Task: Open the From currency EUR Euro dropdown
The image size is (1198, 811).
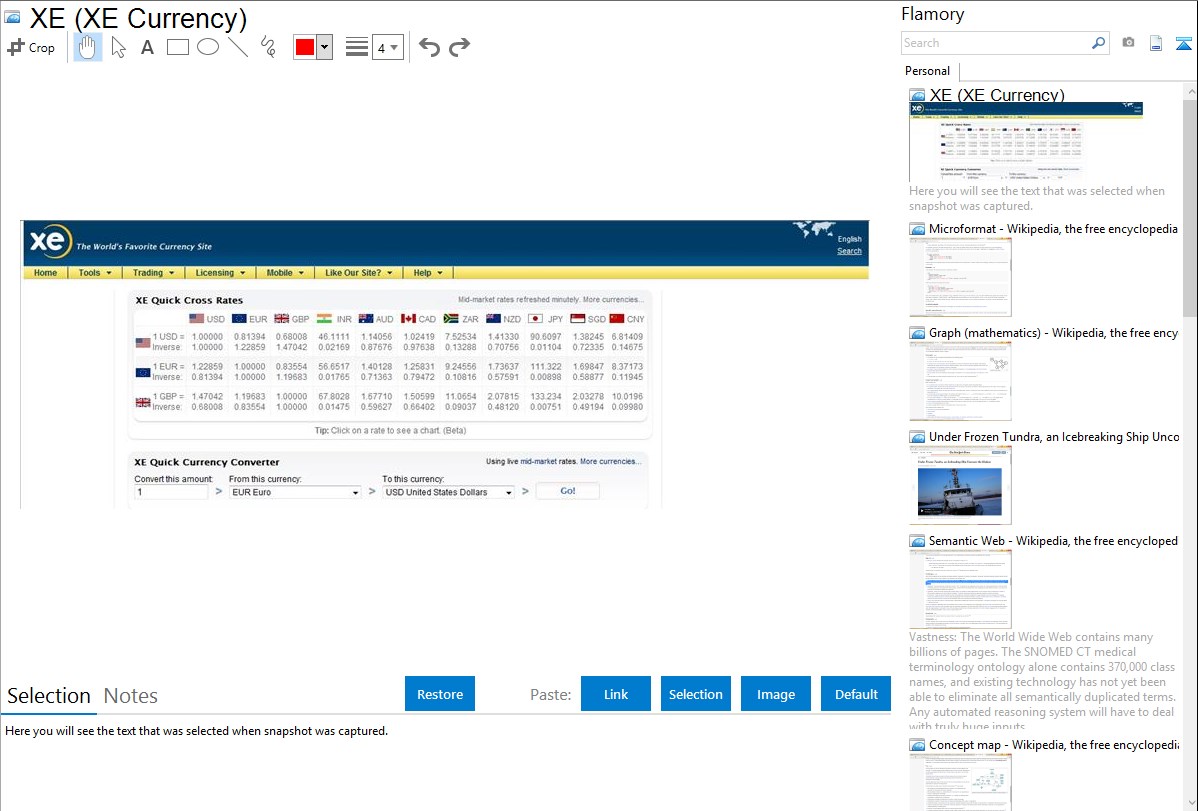Action: (x=295, y=492)
